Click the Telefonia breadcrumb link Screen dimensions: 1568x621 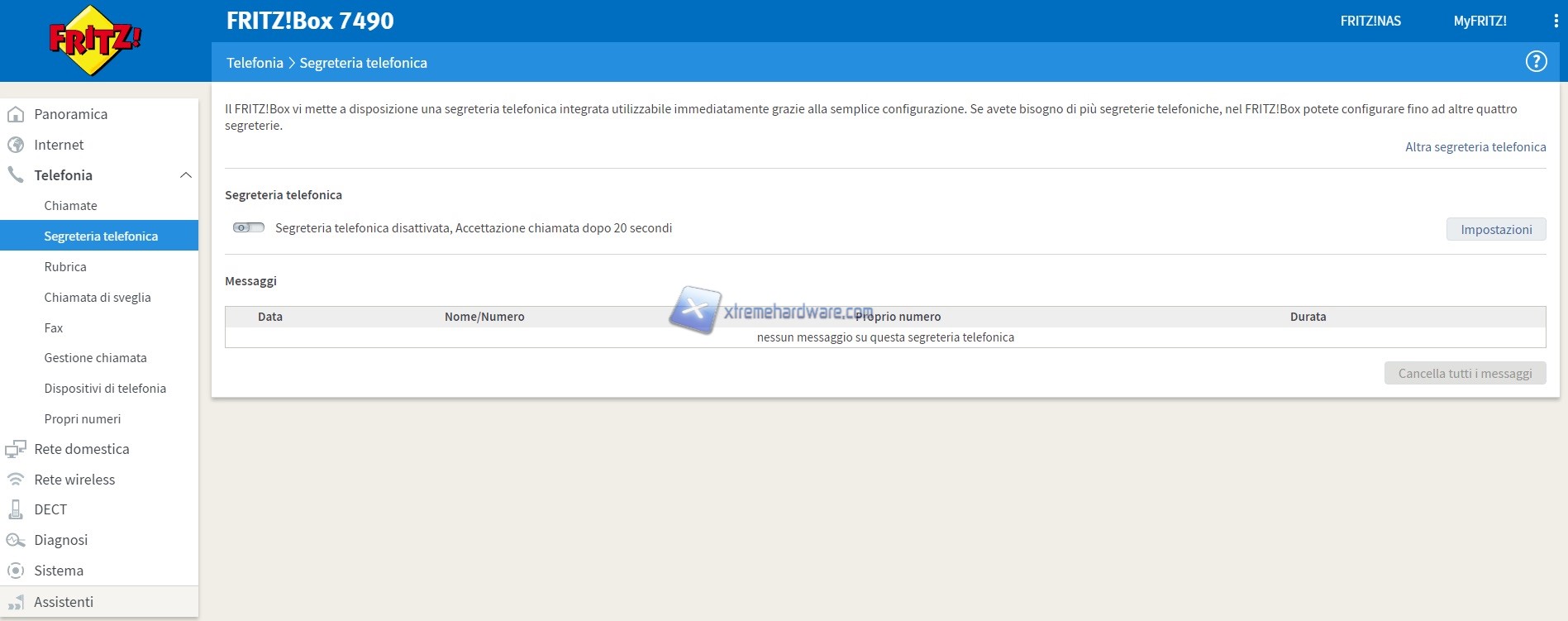click(x=255, y=63)
